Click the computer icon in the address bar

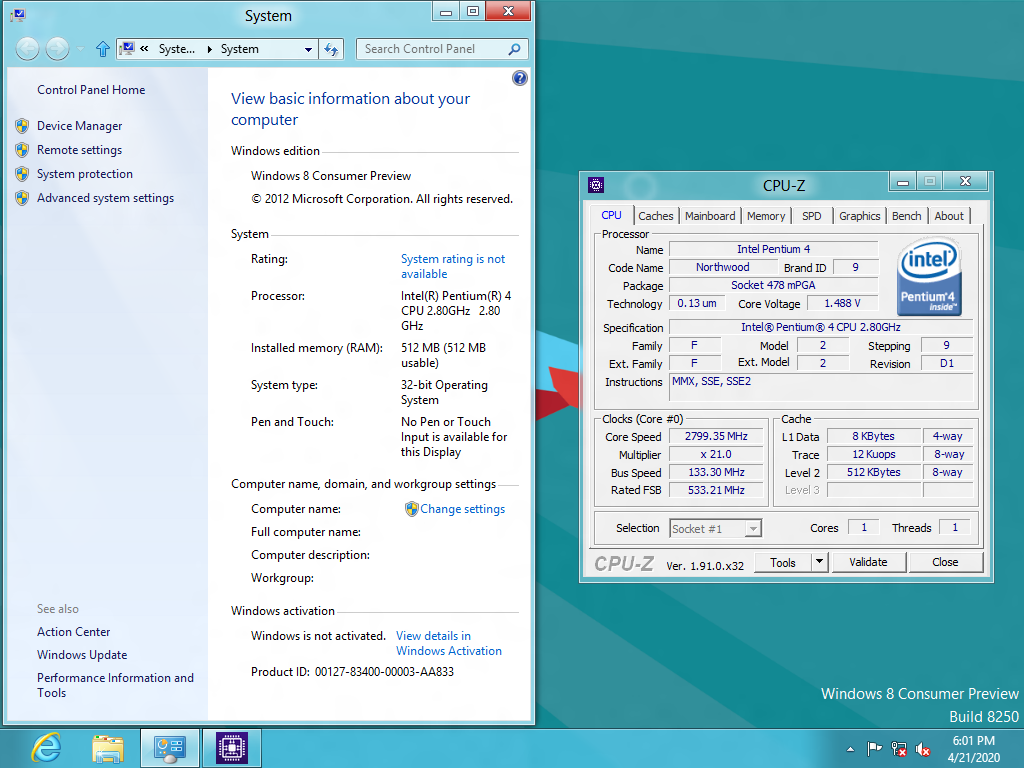(127, 49)
